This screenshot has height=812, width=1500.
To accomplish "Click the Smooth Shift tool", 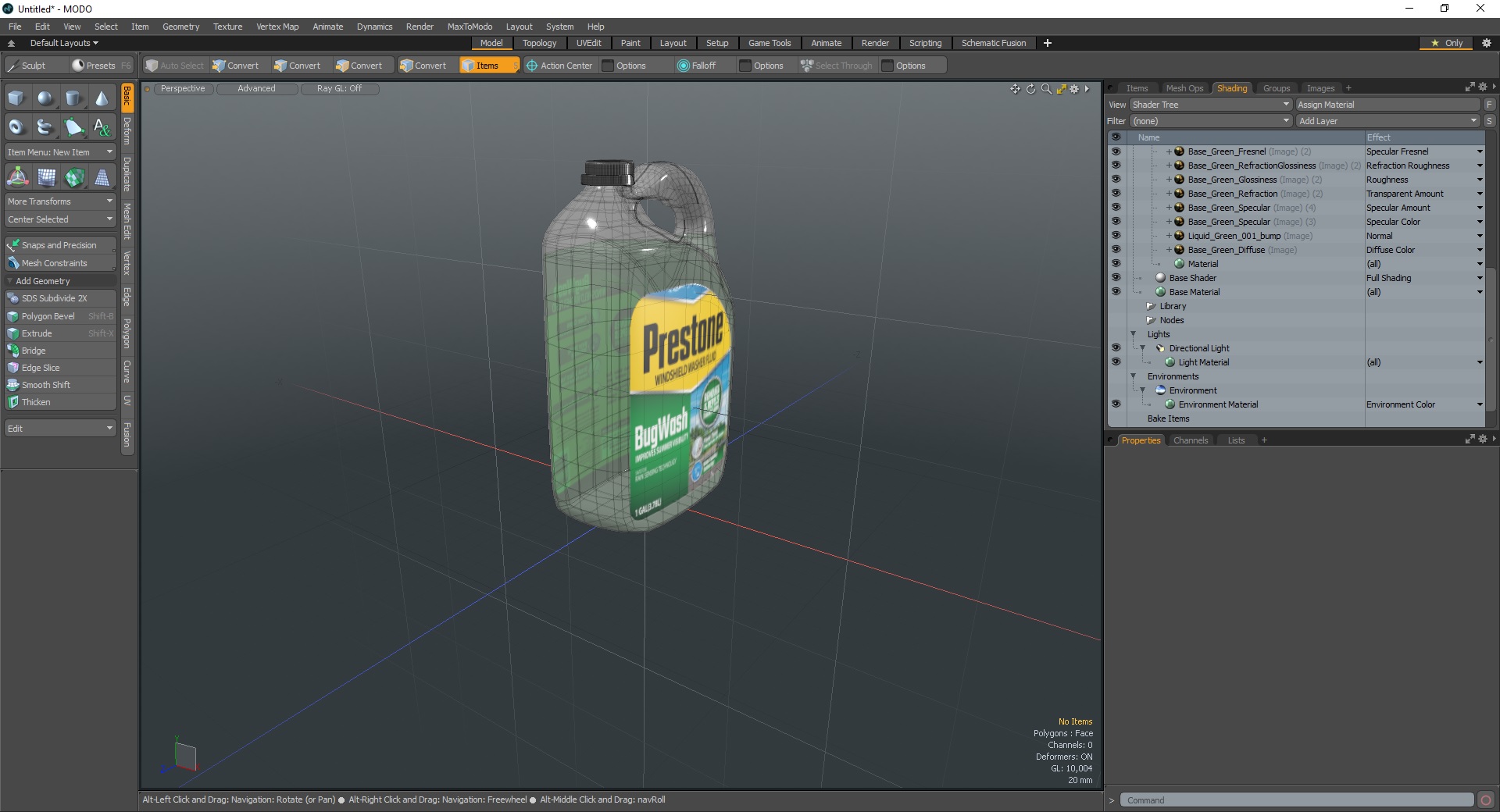I will [x=61, y=385].
